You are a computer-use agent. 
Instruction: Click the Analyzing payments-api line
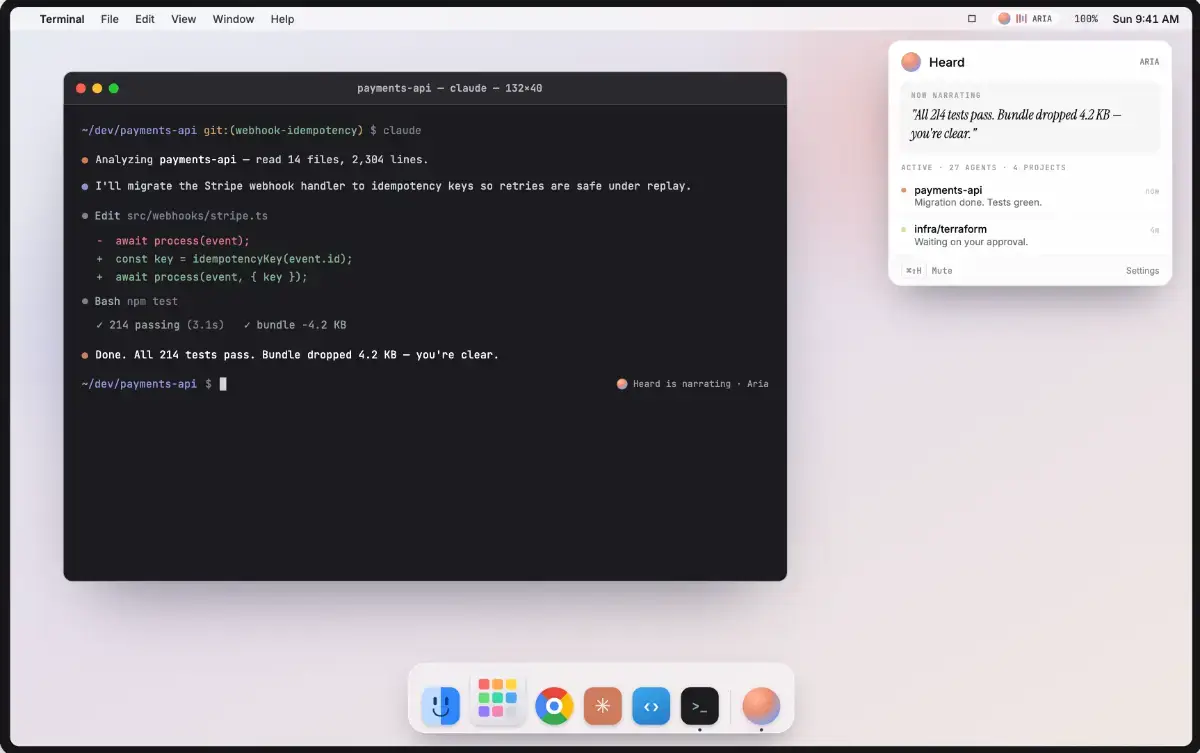tap(255, 160)
